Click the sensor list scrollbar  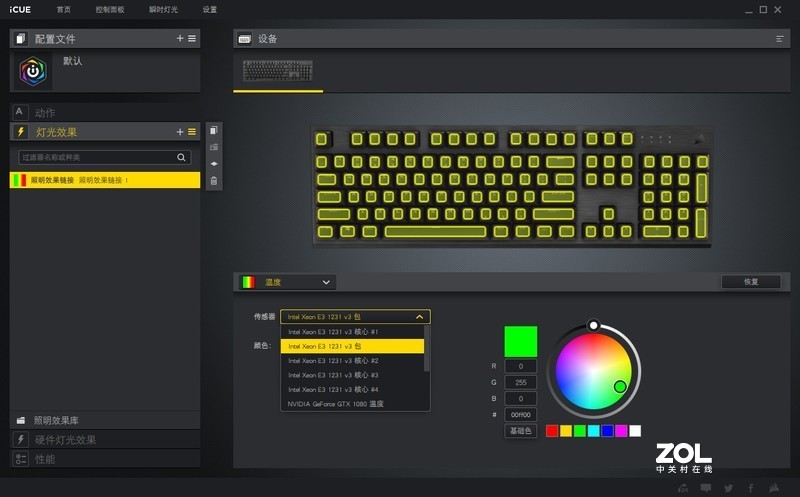[427, 349]
